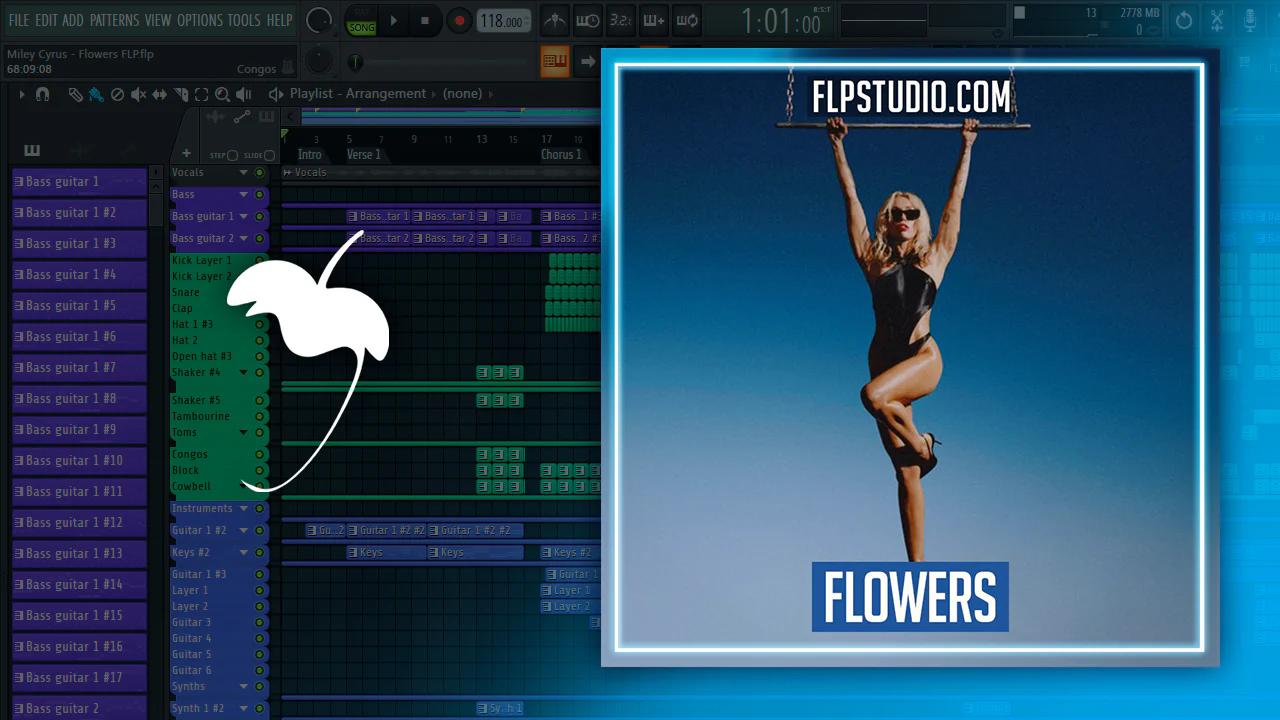Mute the Tambourine track
Image resolution: width=1280 pixels, height=720 pixels.
[259, 416]
